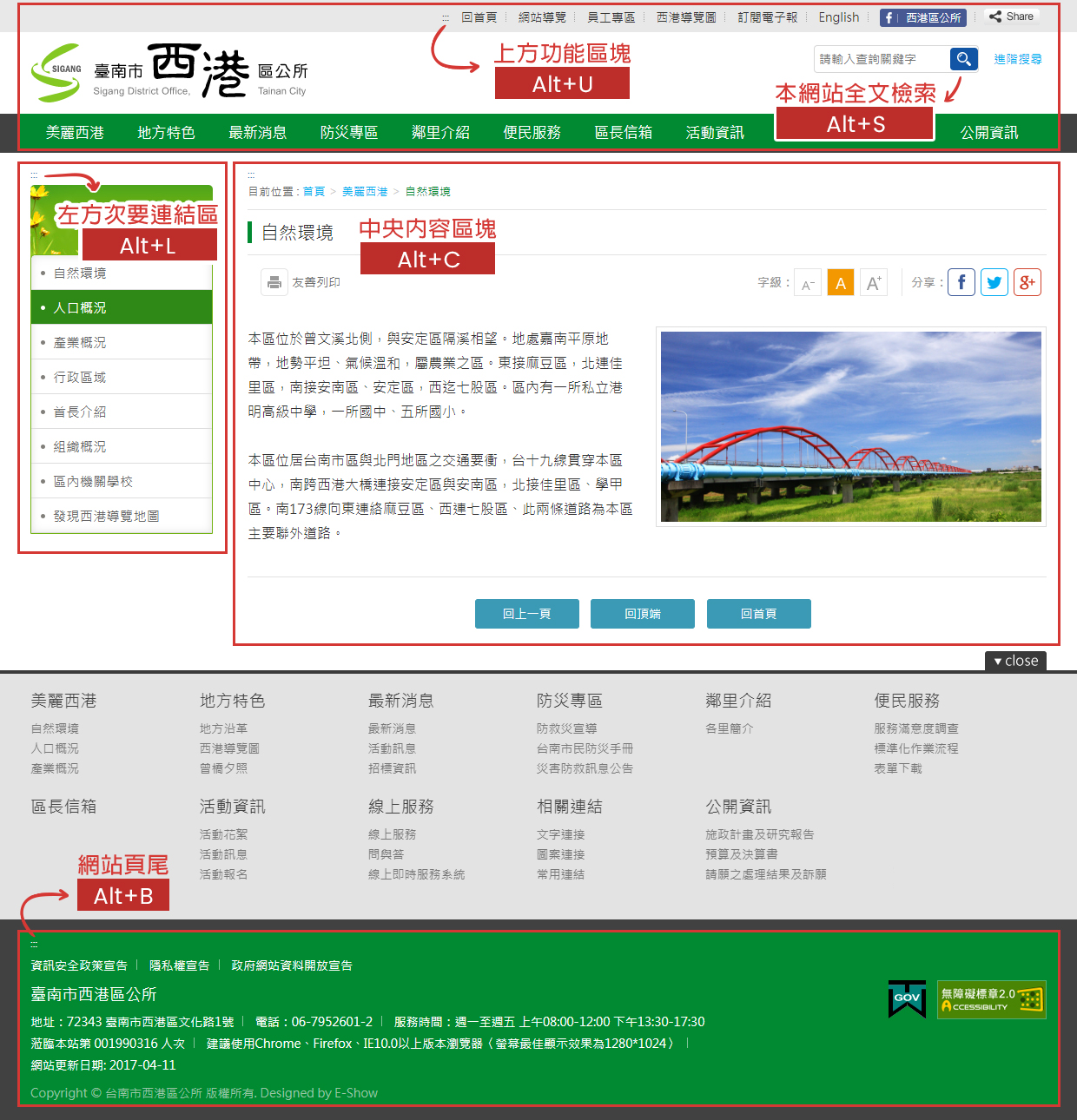Open 各里簡介 in the sitemap
The width and height of the screenshot is (1077, 1120).
coord(730,728)
